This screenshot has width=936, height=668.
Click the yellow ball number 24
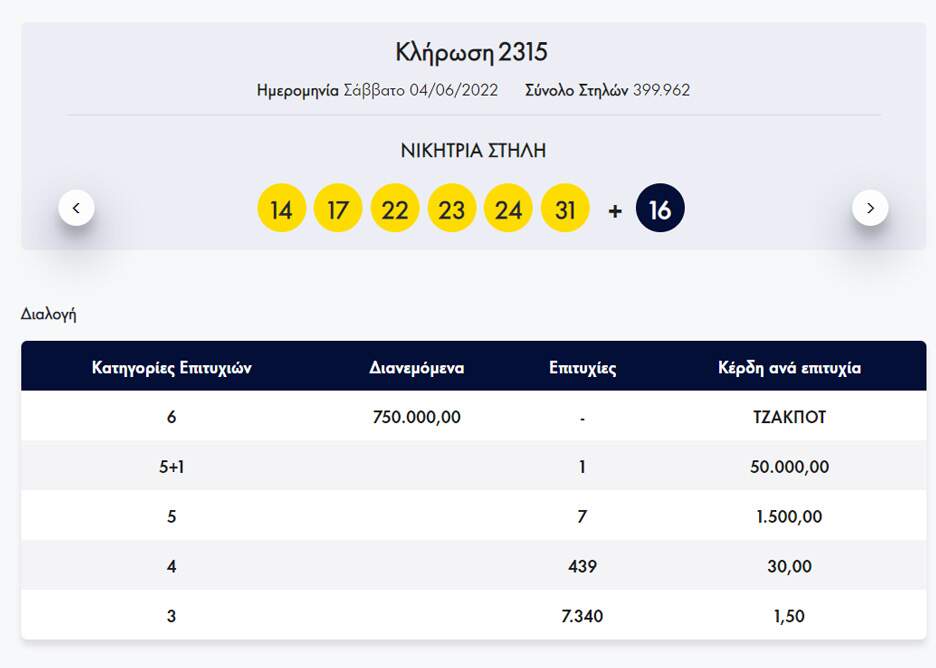[508, 209]
